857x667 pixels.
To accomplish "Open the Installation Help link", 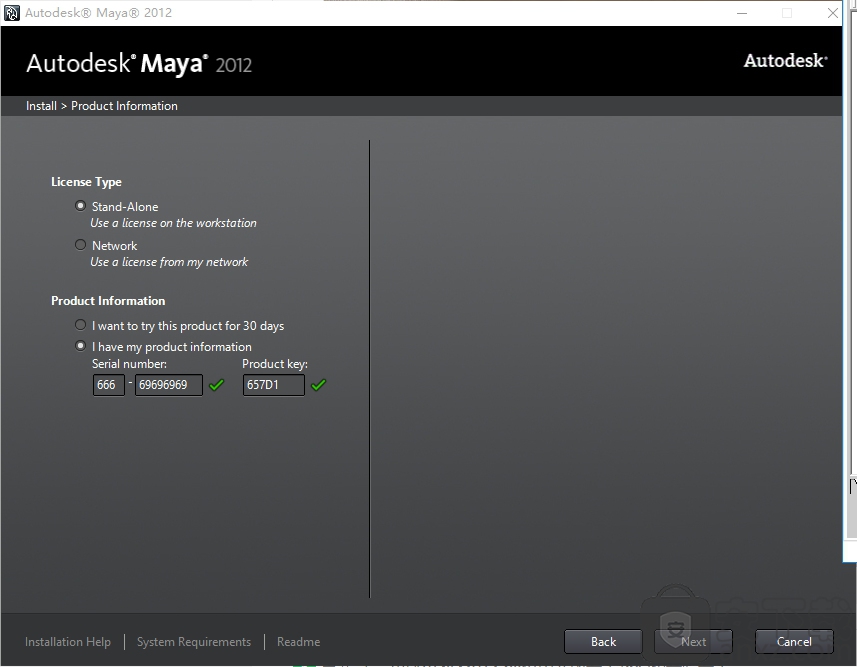I will coord(68,642).
